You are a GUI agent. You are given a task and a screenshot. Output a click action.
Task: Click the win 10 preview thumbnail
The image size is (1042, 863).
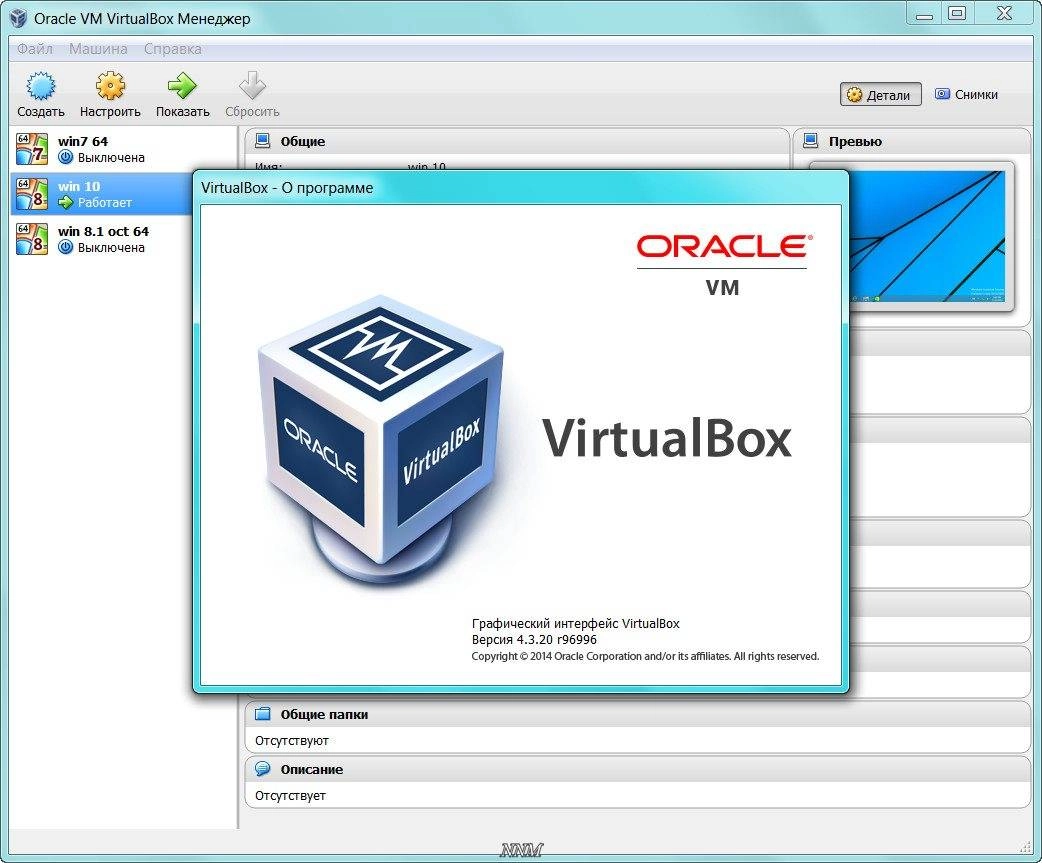(x=930, y=237)
